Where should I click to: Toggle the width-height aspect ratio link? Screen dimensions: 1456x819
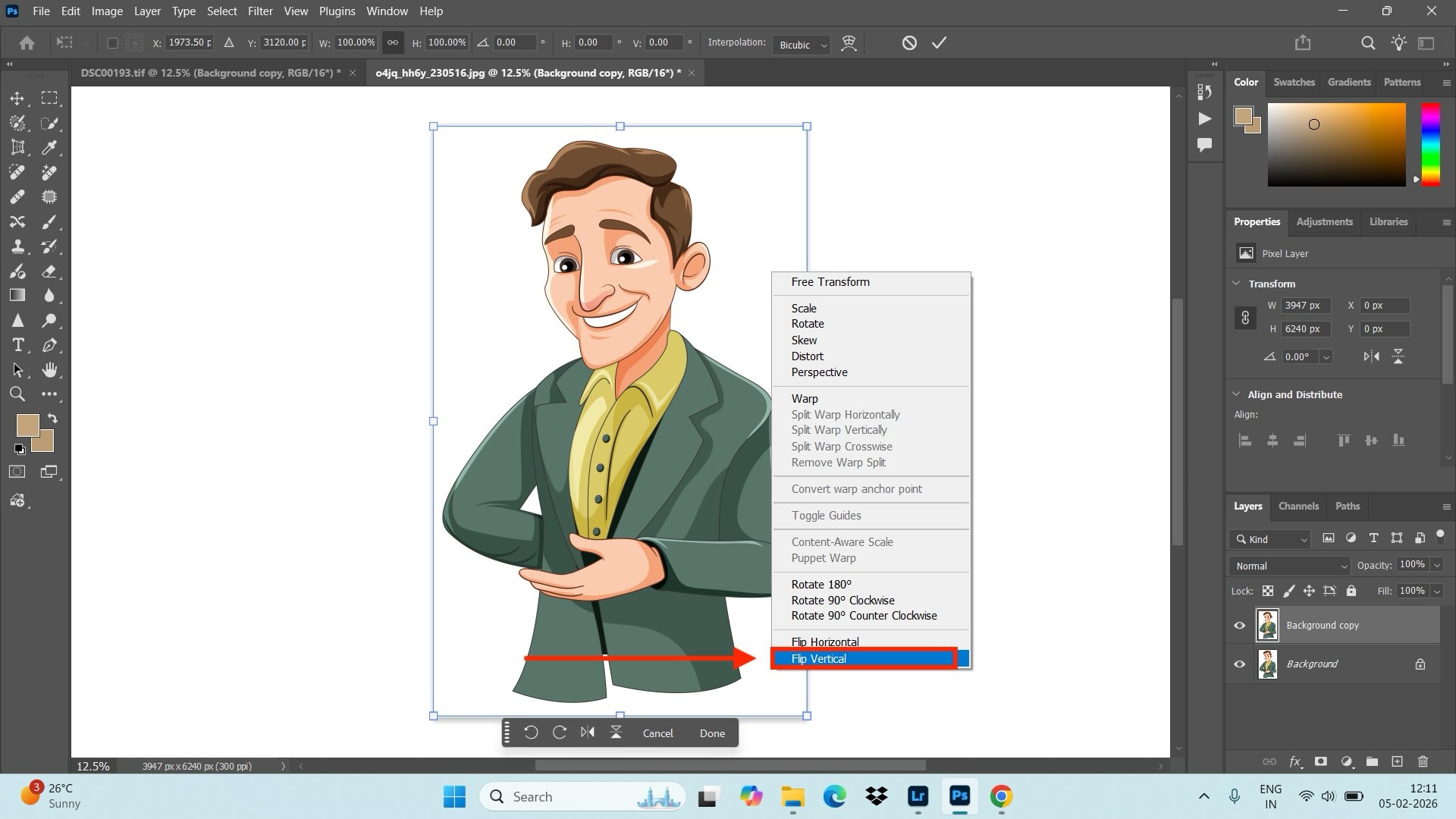[392, 43]
